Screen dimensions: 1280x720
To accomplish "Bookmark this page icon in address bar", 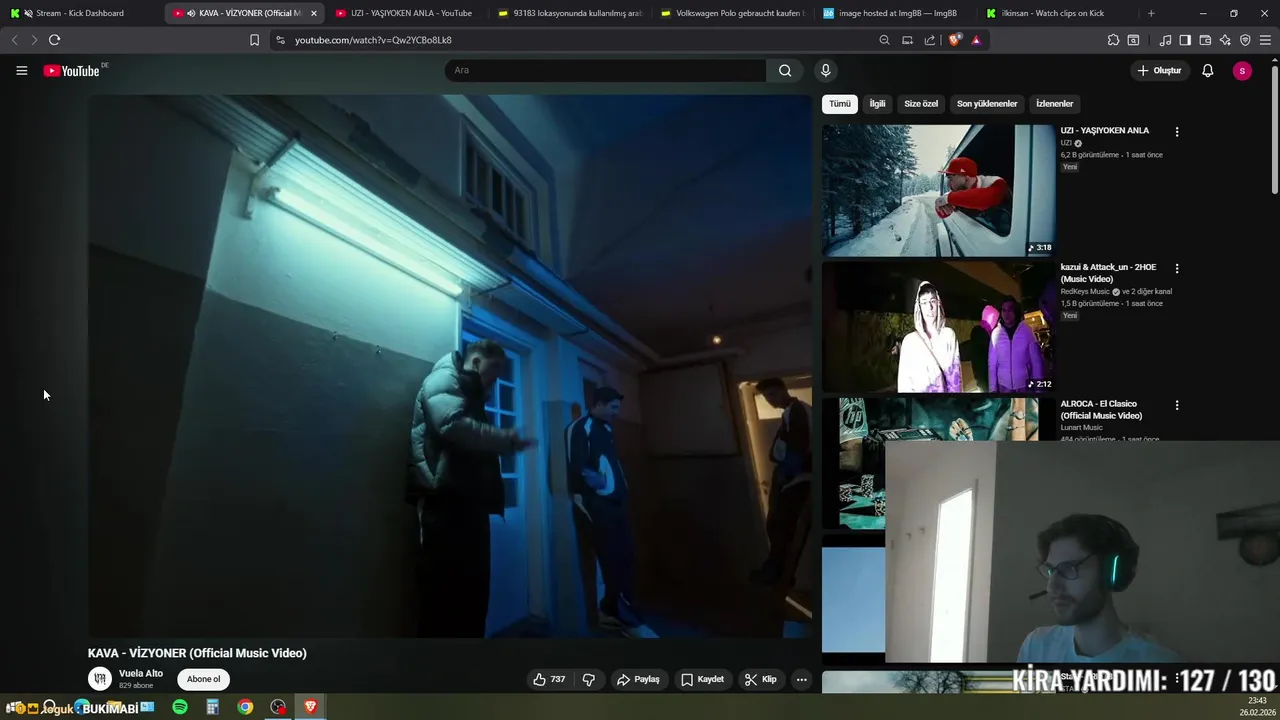I will click(x=254, y=40).
